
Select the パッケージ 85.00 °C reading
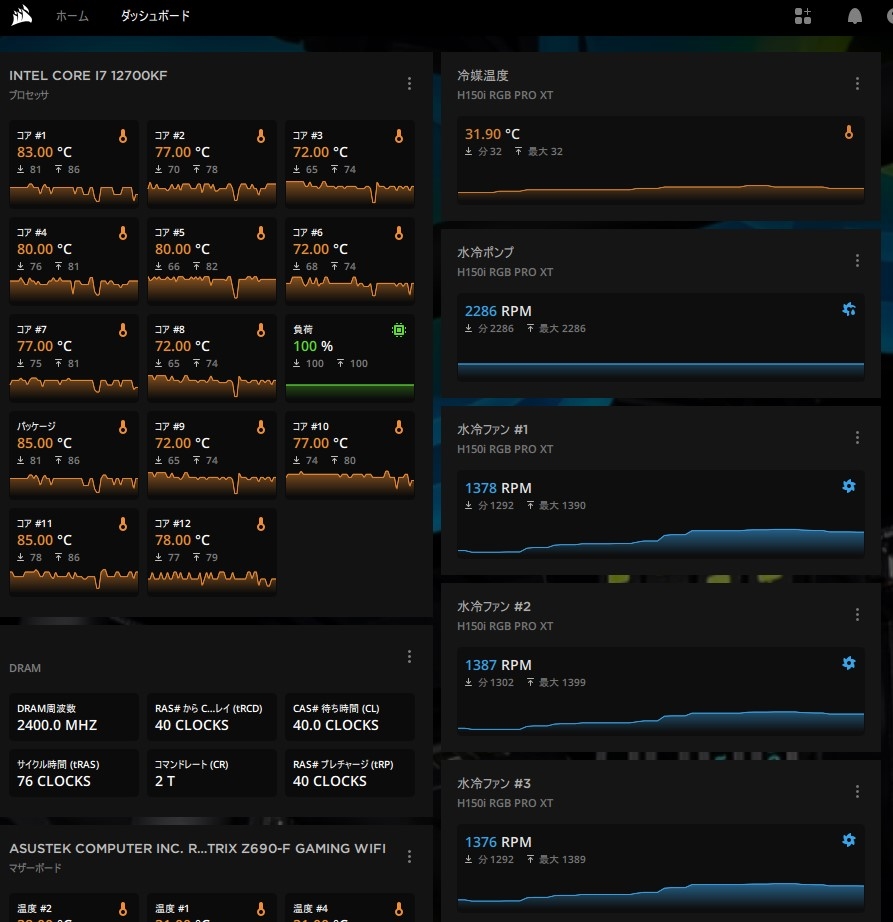[x=45, y=443]
